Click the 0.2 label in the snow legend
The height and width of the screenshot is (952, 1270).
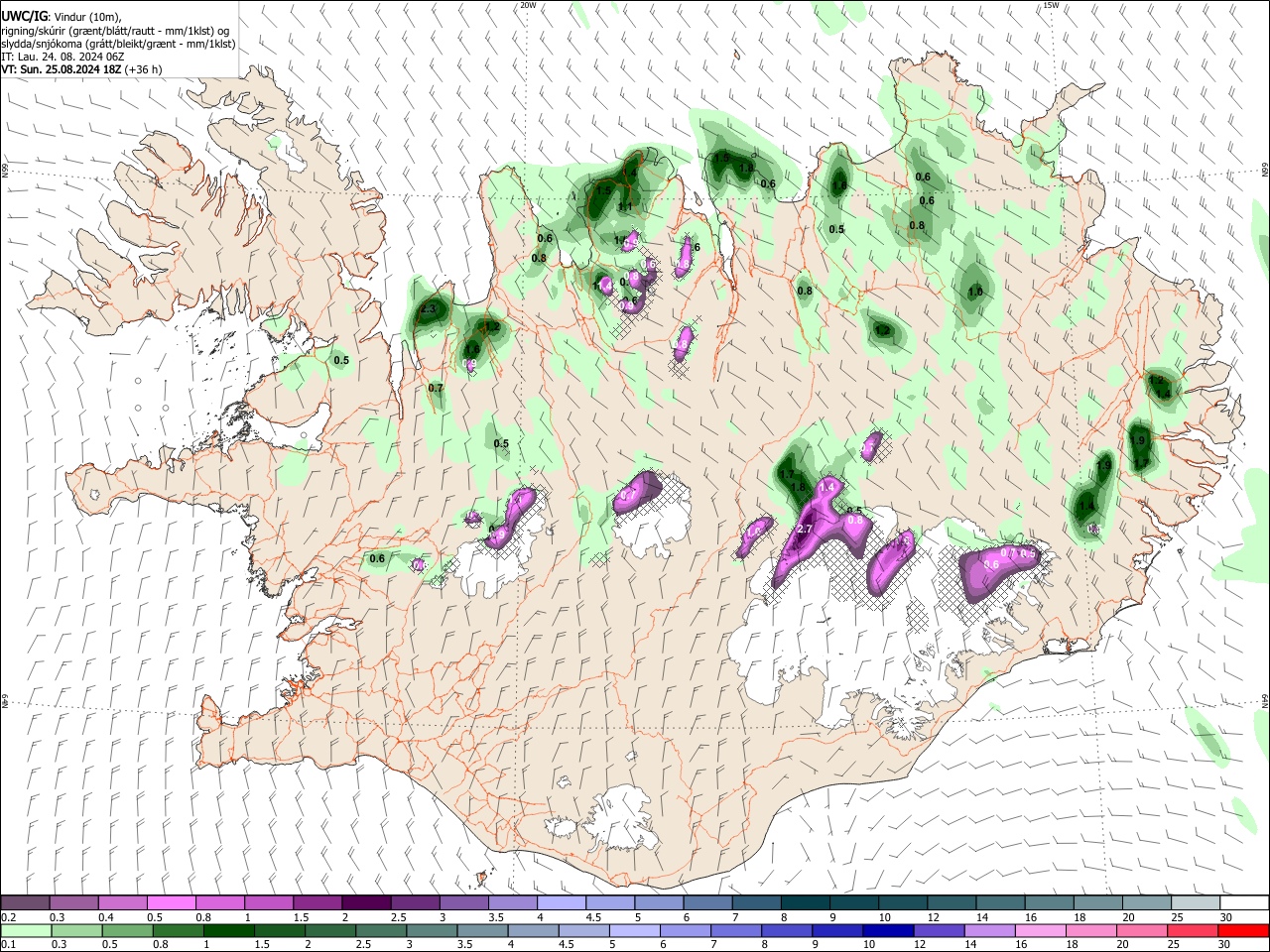click(8, 917)
